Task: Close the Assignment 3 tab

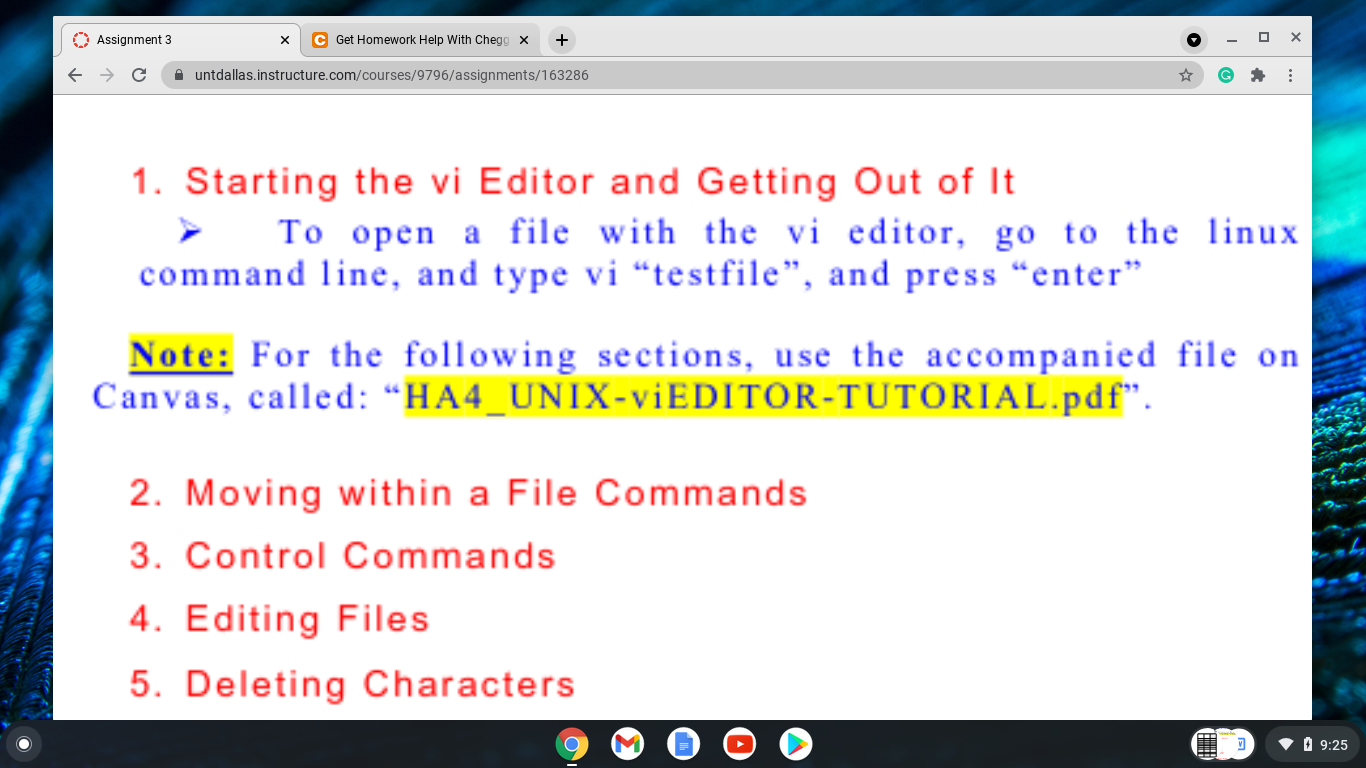Action: click(x=285, y=40)
